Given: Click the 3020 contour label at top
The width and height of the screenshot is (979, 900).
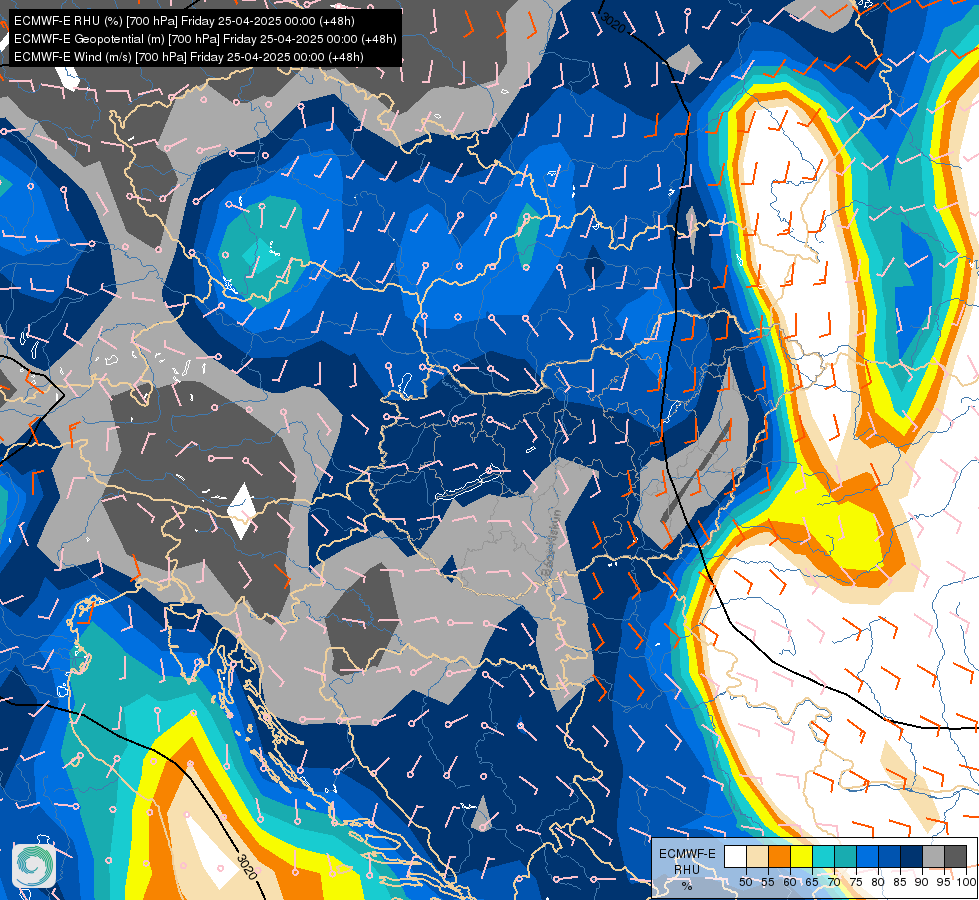Looking at the screenshot, I should pyautogui.click(x=612, y=22).
